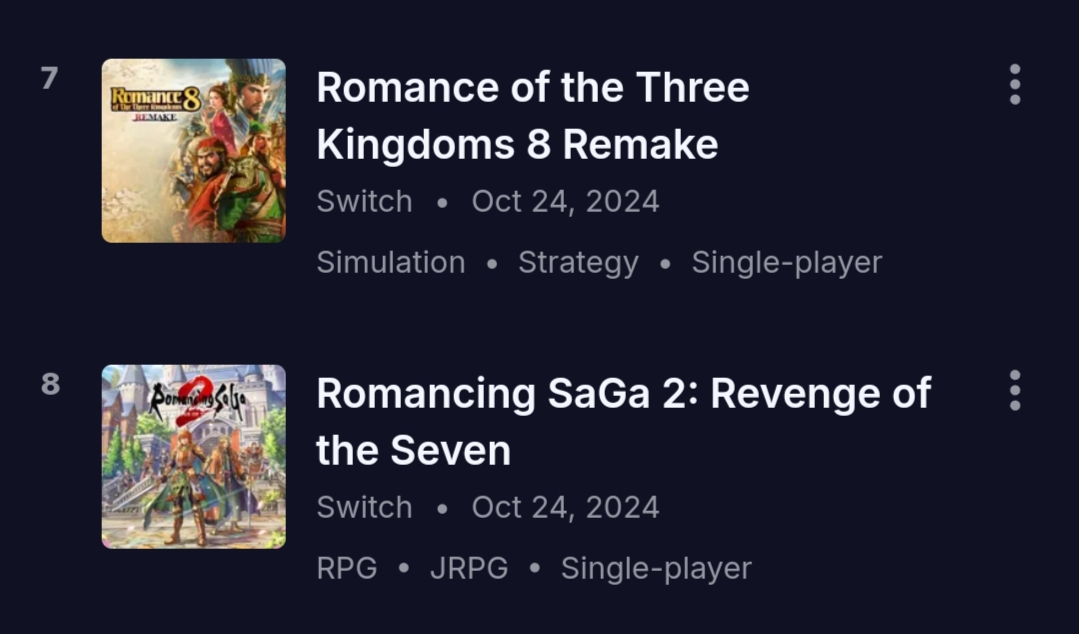Select the Strategy genre tag

[578, 263]
